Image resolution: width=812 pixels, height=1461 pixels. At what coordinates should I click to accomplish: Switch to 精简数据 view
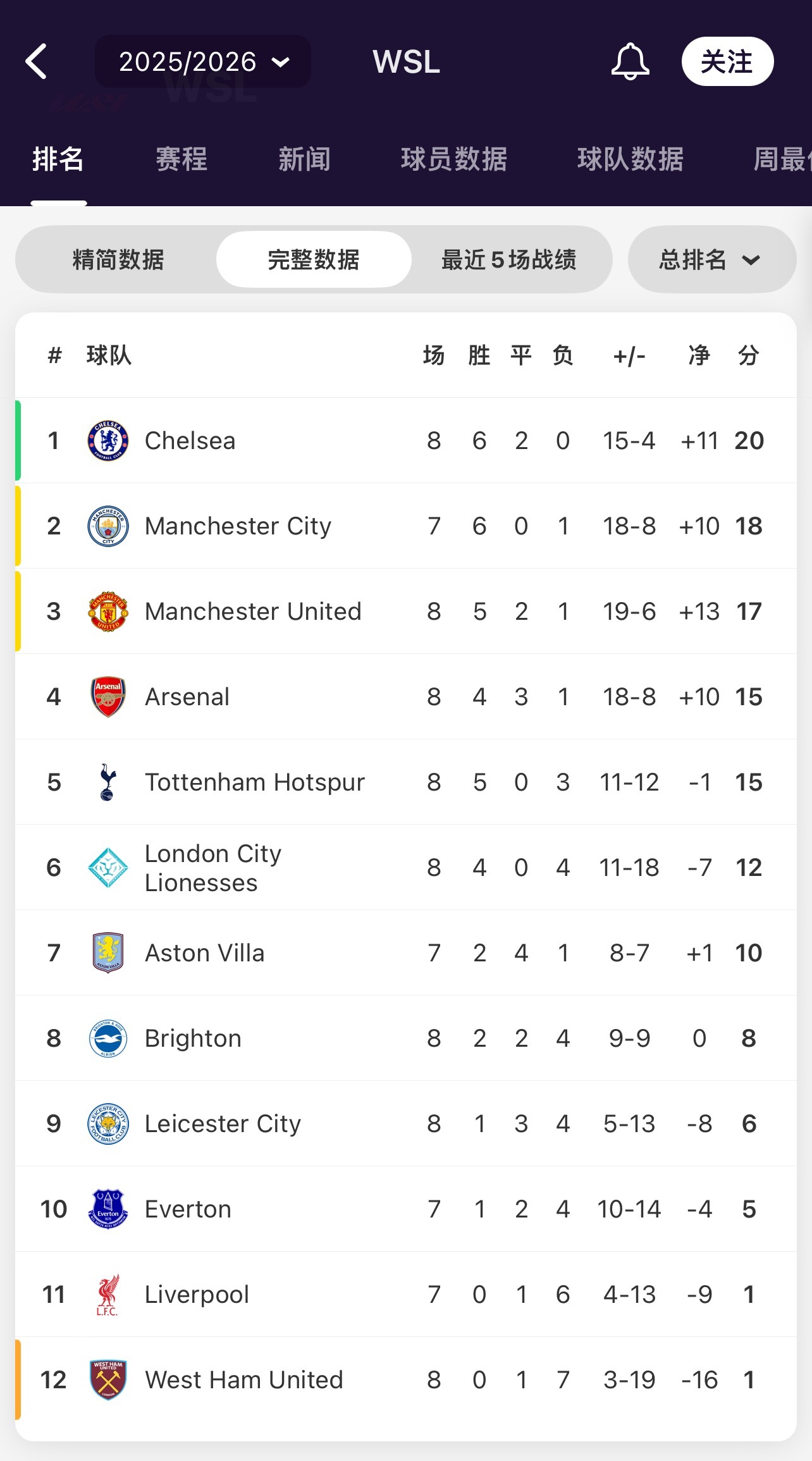coord(118,259)
